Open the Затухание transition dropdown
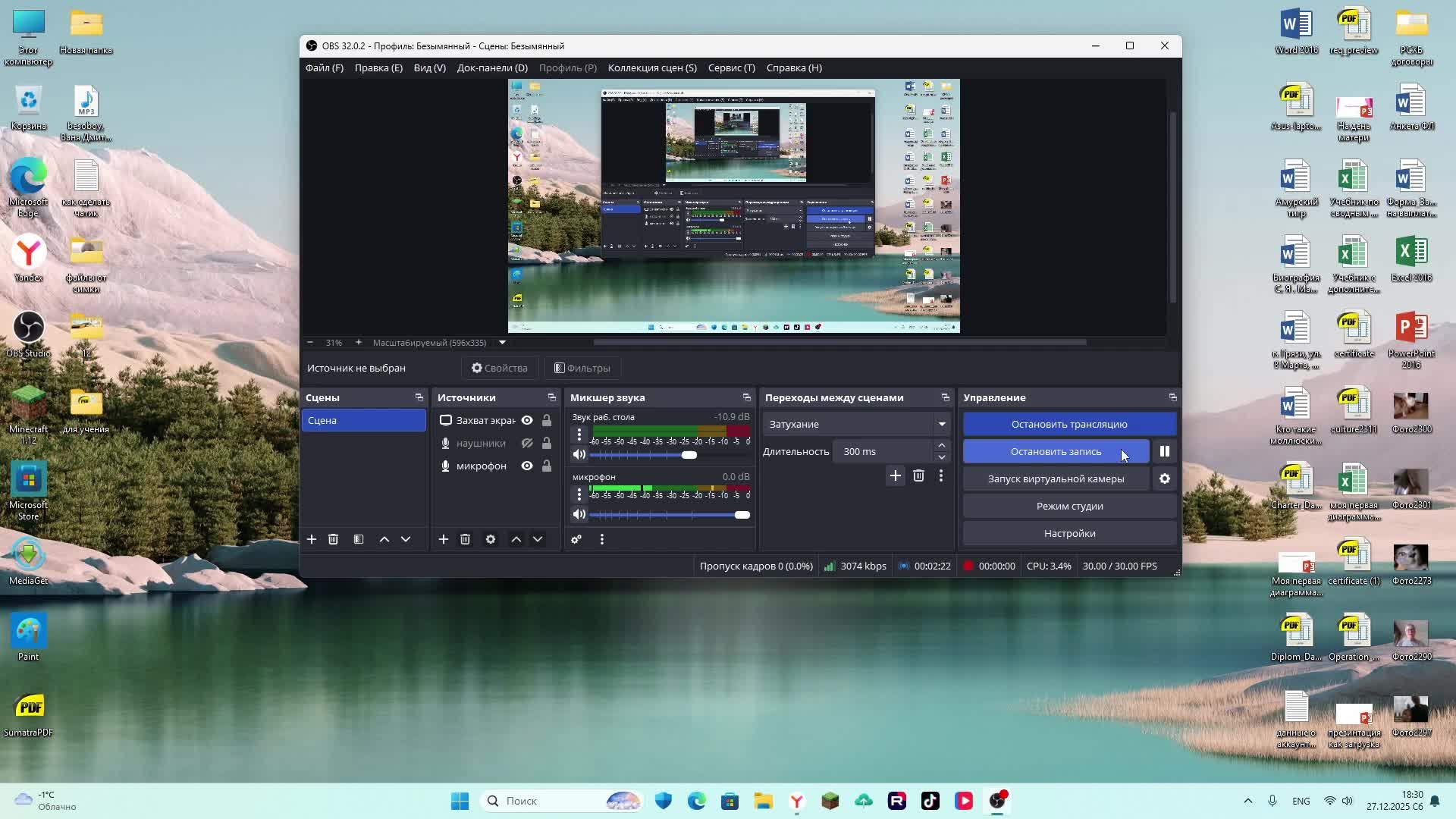 point(857,424)
